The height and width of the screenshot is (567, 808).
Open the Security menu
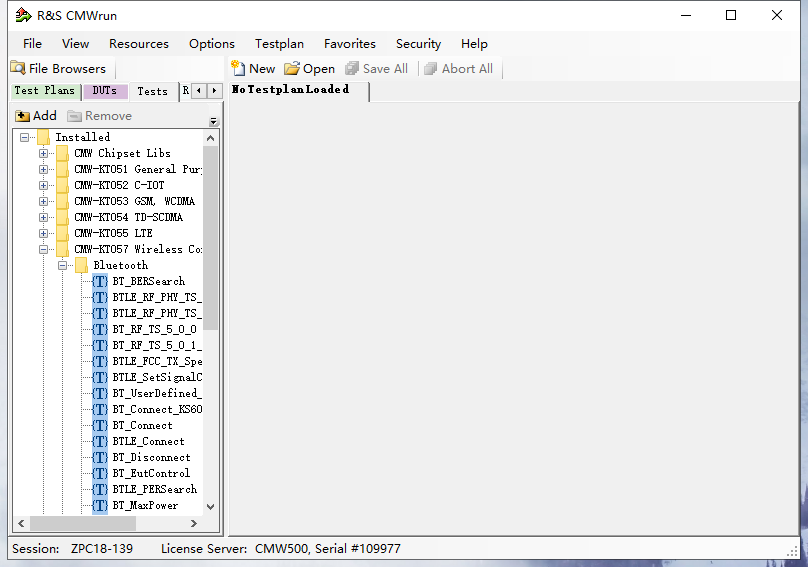pos(418,44)
